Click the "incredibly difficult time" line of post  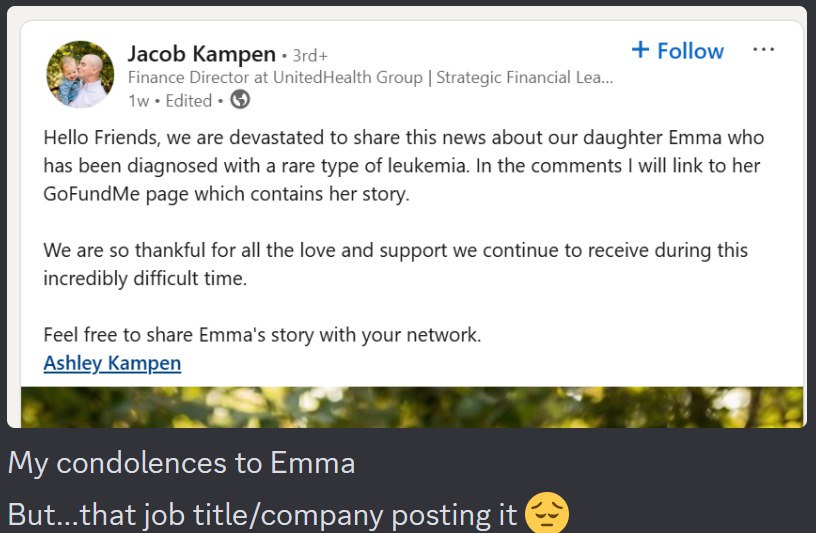point(144,279)
